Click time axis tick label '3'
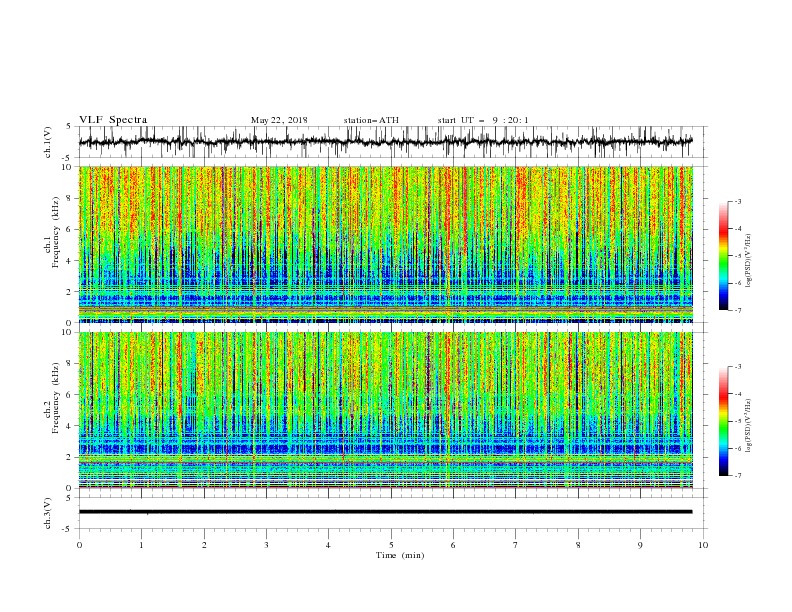This screenshot has width=792, height=612. 266,545
